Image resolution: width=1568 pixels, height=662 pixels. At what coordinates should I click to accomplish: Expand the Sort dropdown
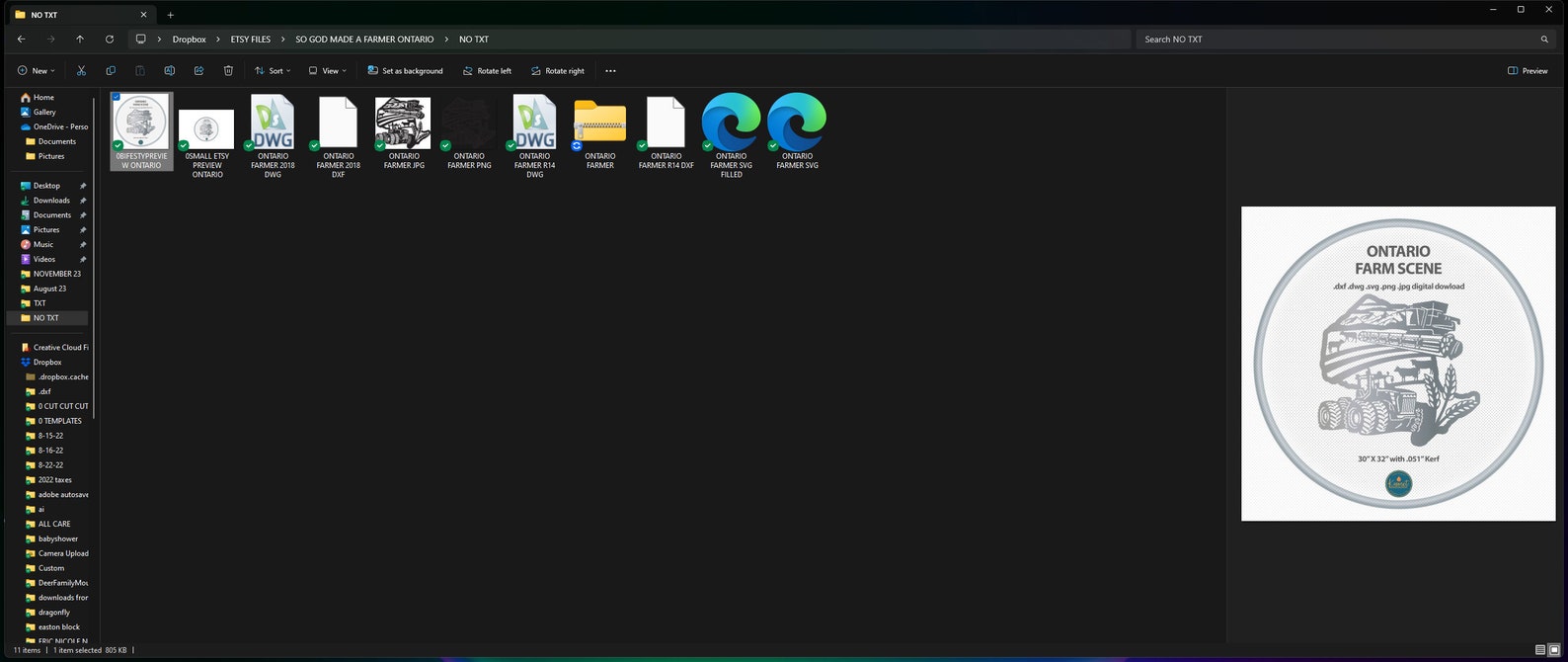coord(273,71)
